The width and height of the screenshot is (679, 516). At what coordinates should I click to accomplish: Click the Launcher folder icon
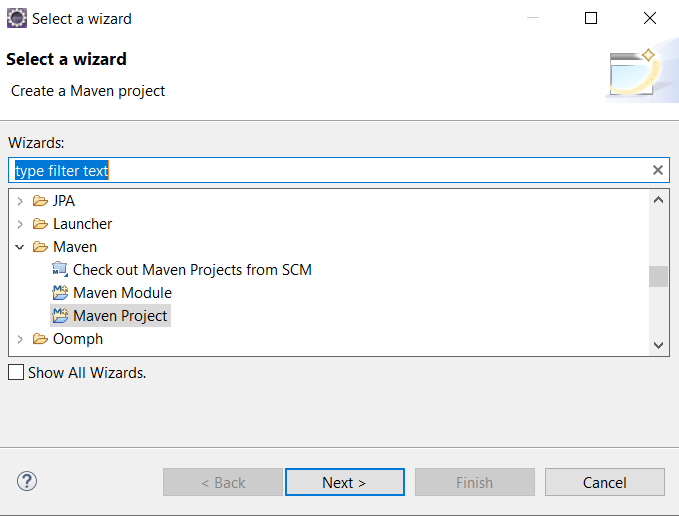(40, 224)
